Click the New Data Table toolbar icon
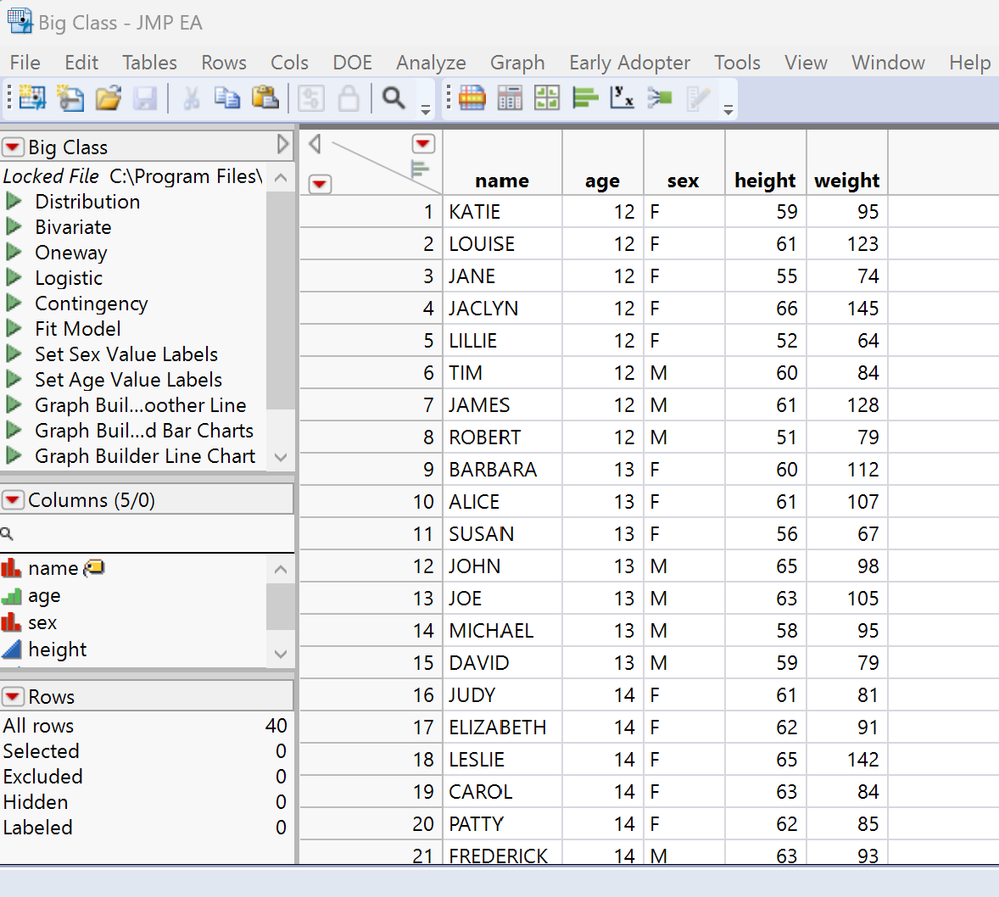Image resolution: width=999 pixels, height=897 pixels. point(32,98)
